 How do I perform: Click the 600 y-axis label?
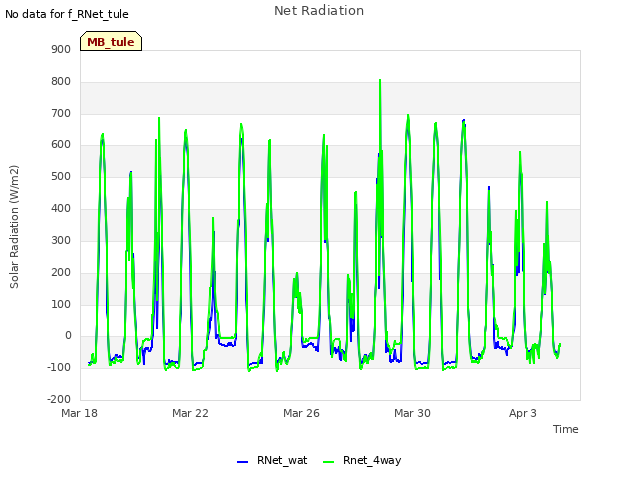click(x=61, y=144)
